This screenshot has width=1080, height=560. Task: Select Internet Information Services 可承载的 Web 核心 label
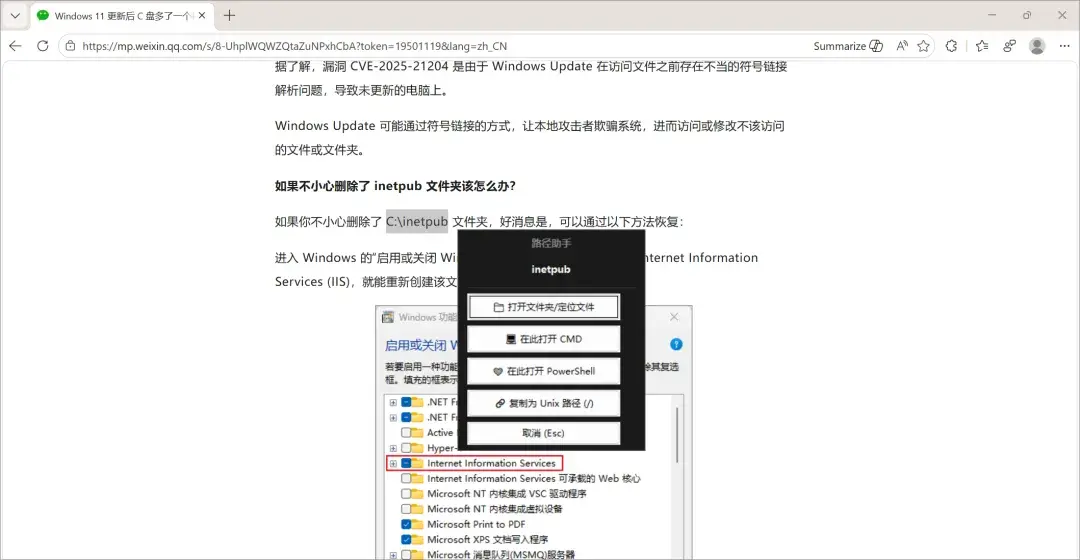pos(534,478)
